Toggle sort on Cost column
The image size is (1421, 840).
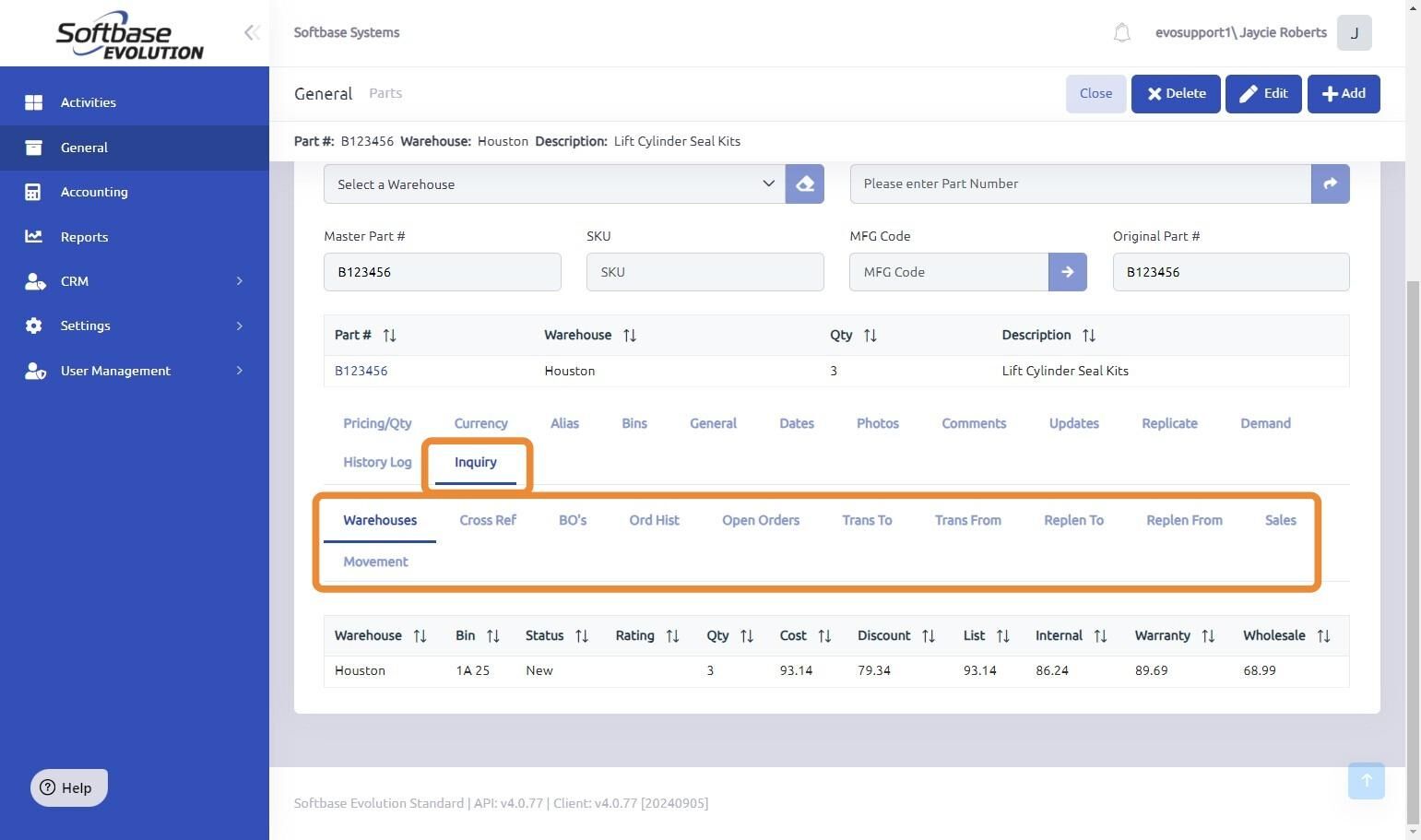[x=824, y=635]
